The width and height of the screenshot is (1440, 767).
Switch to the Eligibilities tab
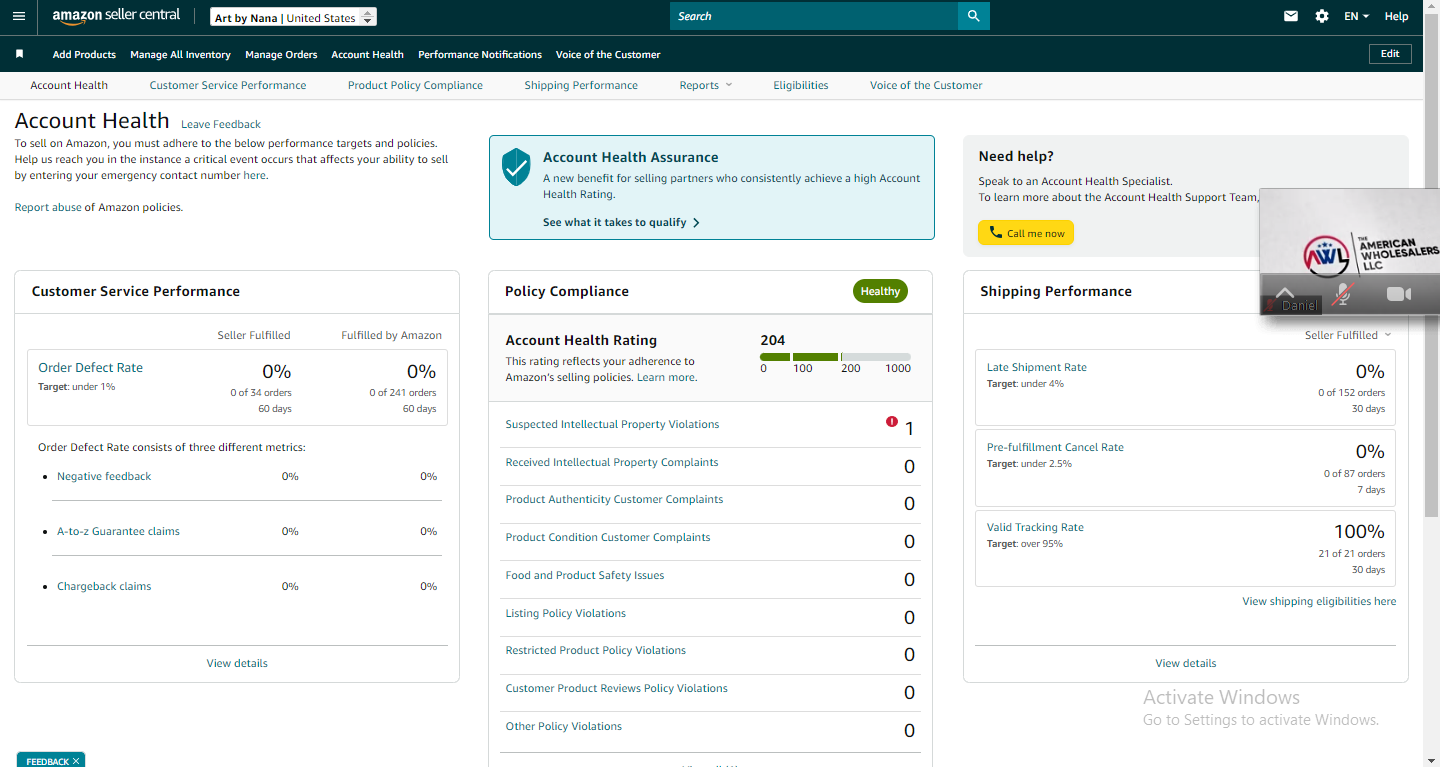(x=801, y=85)
